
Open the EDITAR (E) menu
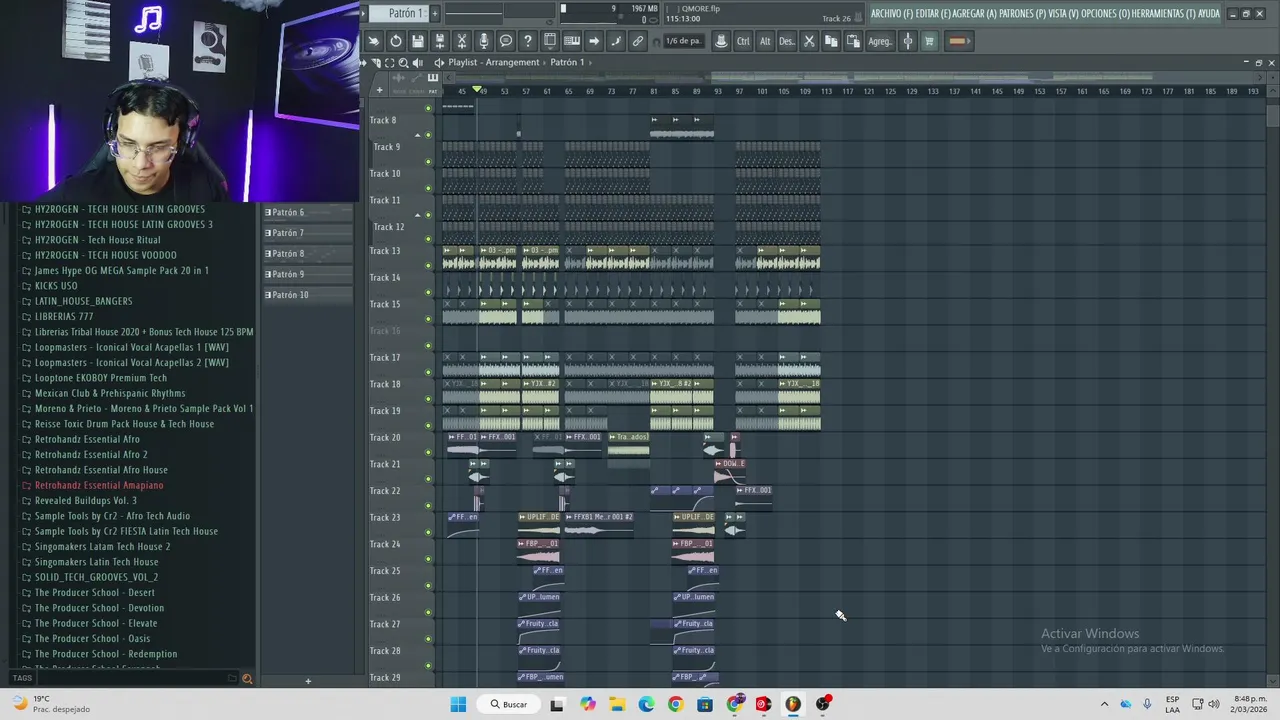[934, 13]
